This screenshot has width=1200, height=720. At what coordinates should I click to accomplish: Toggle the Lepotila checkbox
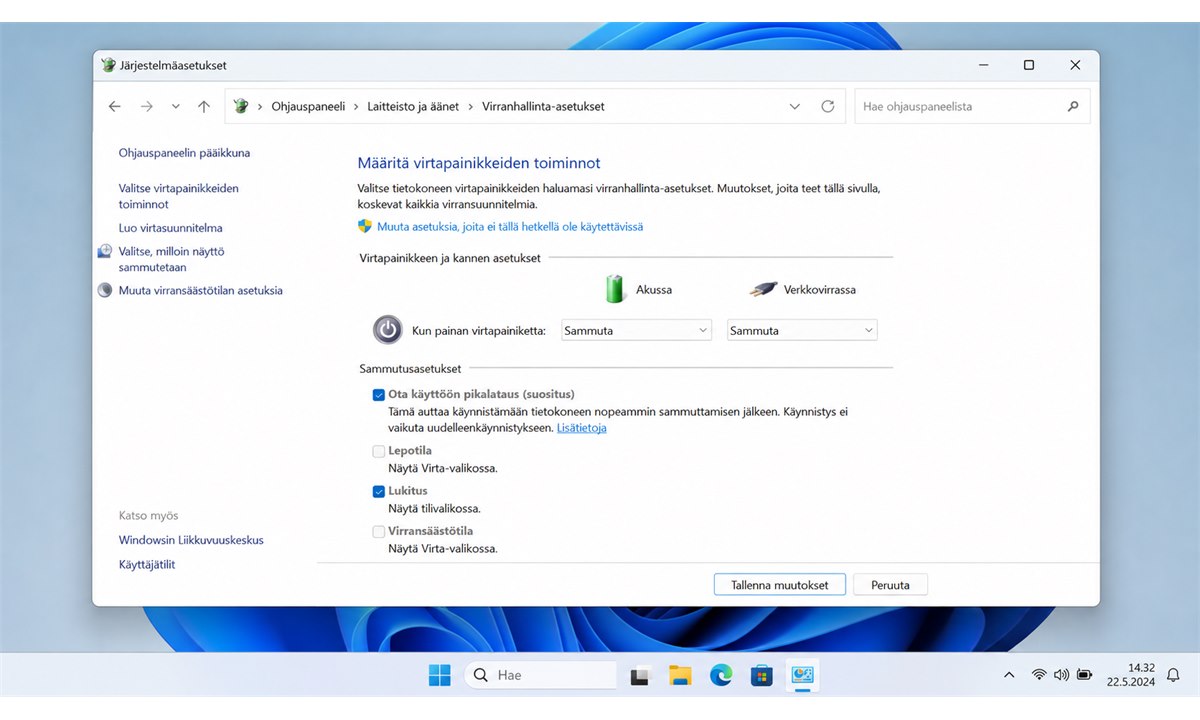pyautogui.click(x=379, y=452)
